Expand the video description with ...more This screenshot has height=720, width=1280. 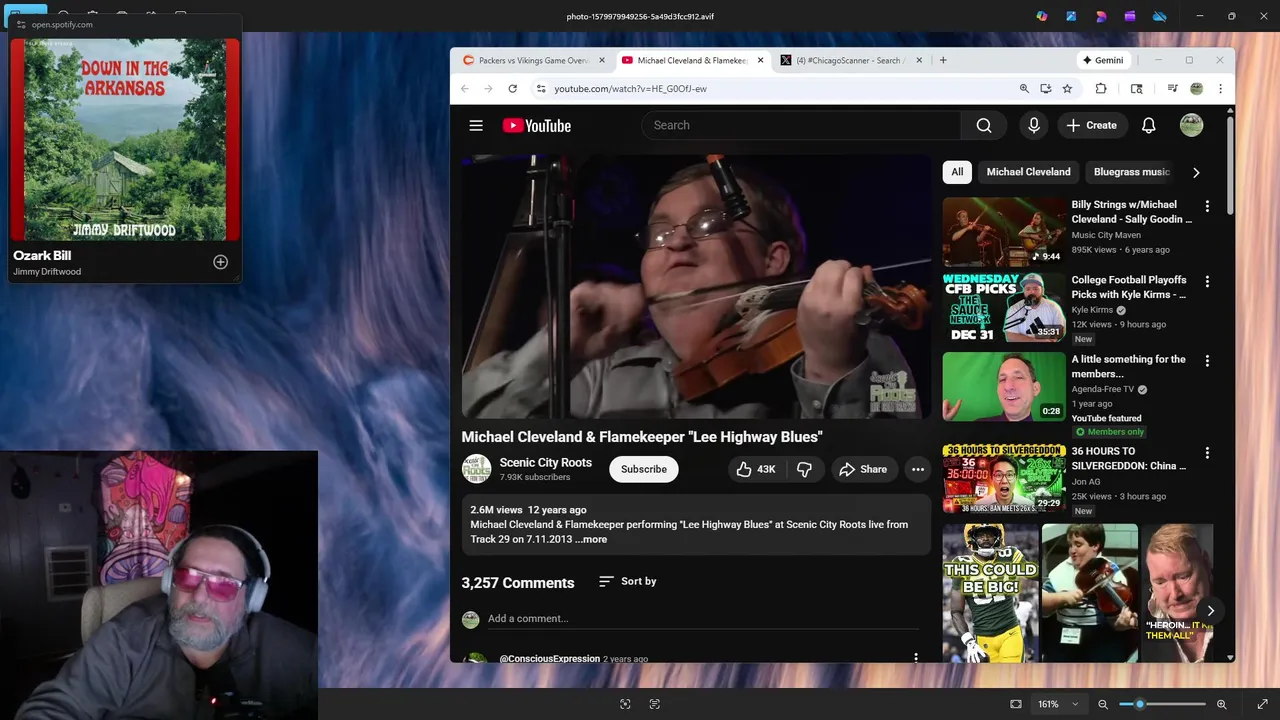click(x=591, y=539)
